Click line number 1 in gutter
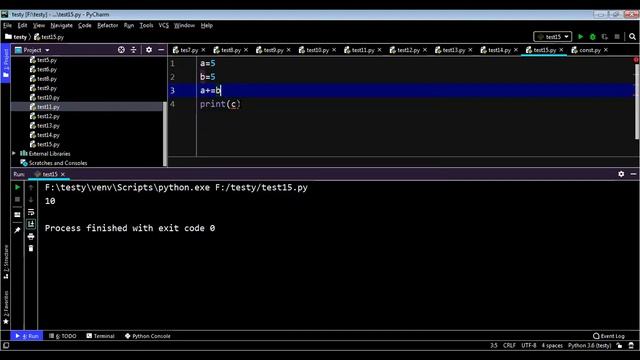Screen dimensions: 640x360 tap(172, 63)
